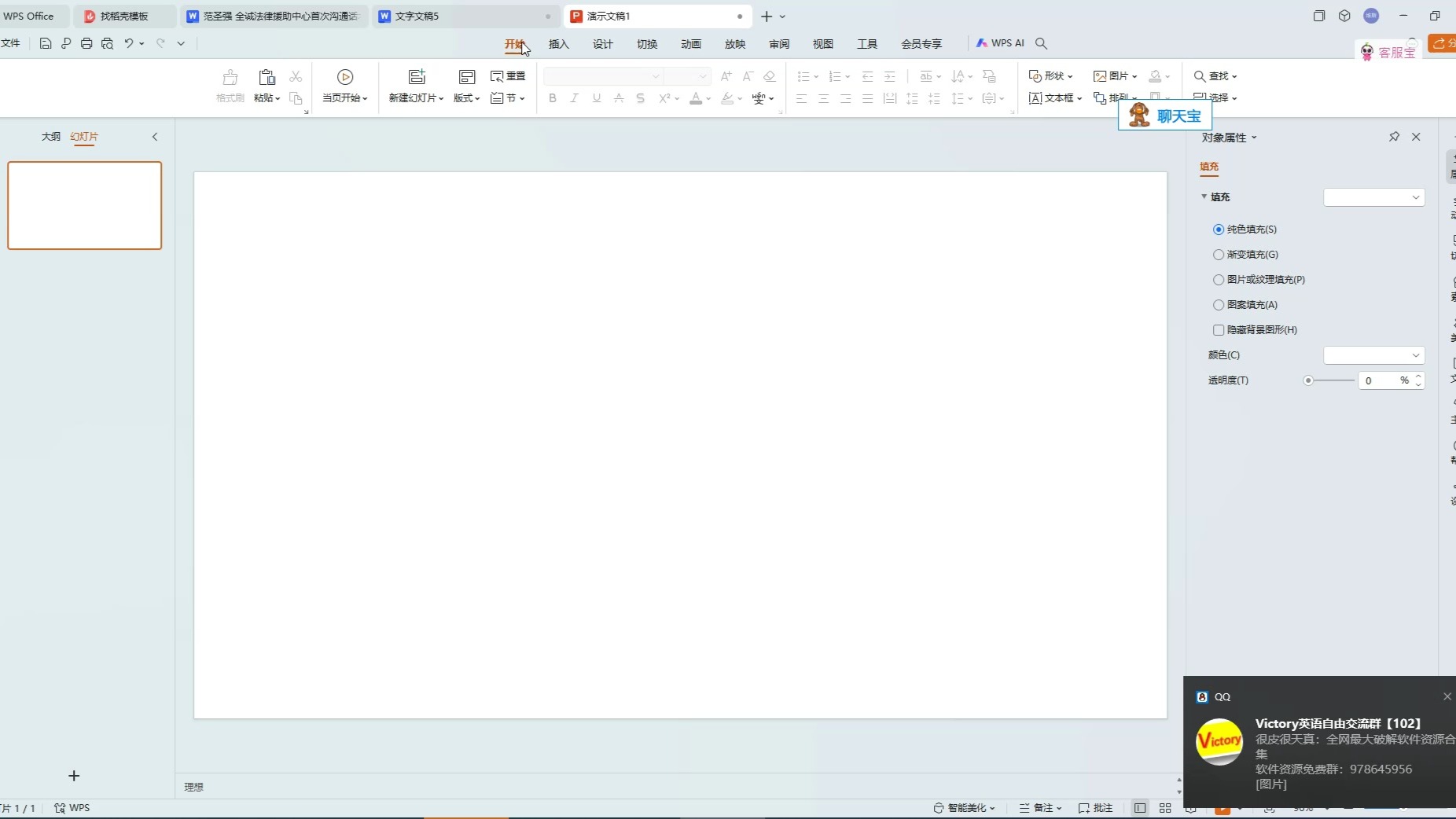This screenshot has width=1456, height=819.
Task: Enable 隐藏背景图形(H) checkbox
Action: (x=1219, y=330)
